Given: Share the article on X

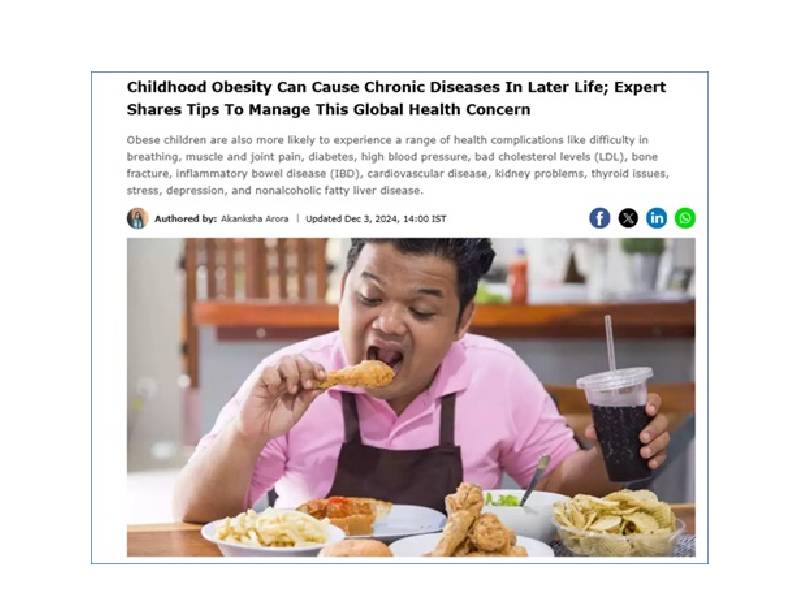Looking at the screenshot, I should pyautogui.click(x=628, y=218).
